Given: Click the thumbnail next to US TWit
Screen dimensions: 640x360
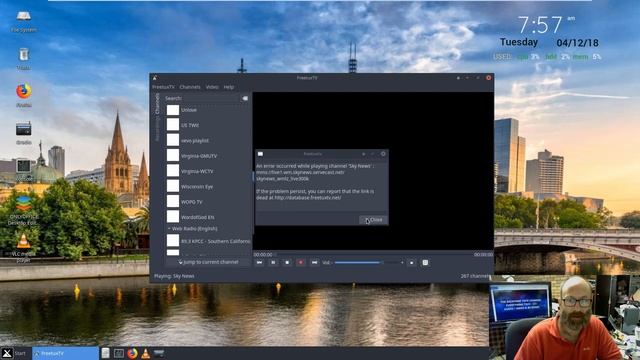Looking at the screenshot, I should [x=173, y=125].
